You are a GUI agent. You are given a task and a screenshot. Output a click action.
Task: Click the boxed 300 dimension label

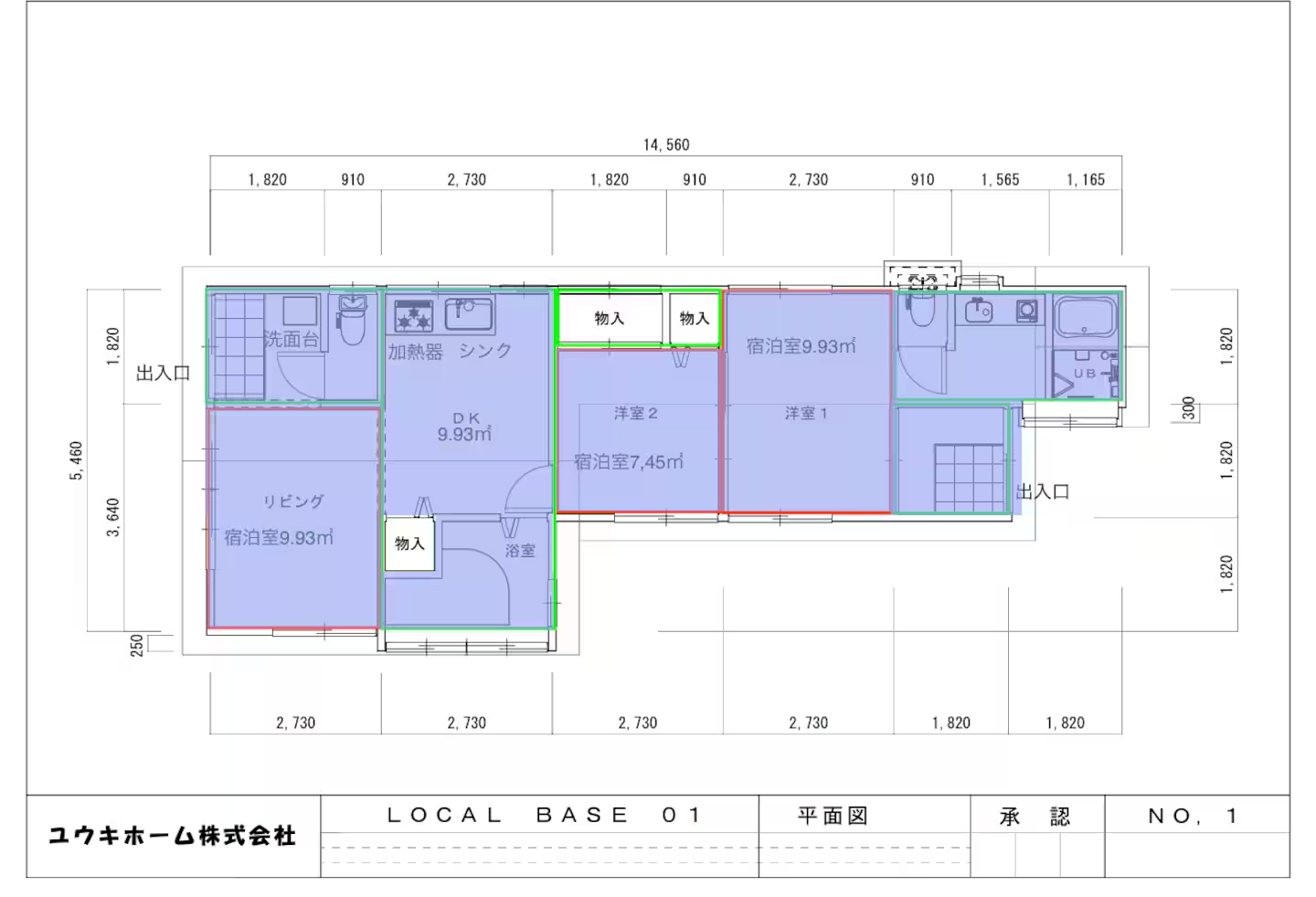(1187, 408)
